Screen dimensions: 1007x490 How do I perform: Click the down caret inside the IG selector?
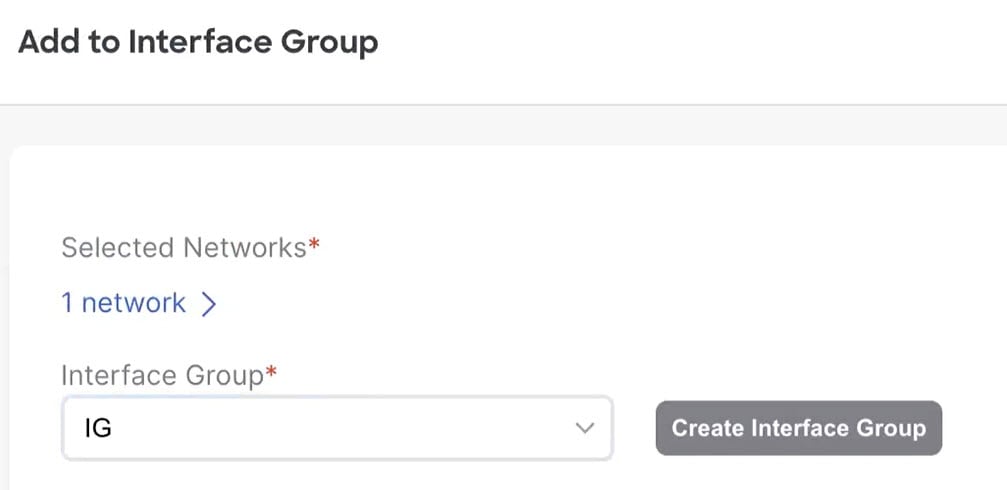(584, 428)
